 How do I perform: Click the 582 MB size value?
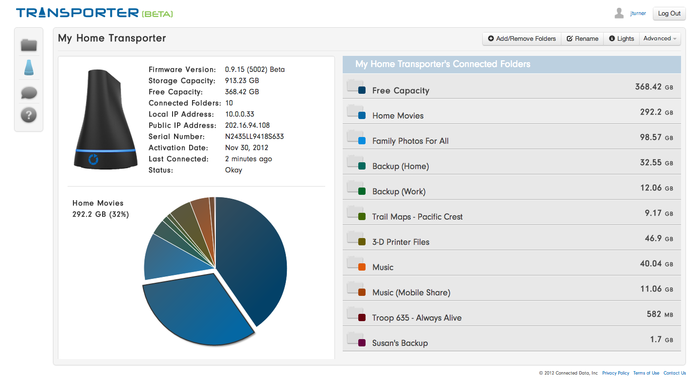[659, 314]
